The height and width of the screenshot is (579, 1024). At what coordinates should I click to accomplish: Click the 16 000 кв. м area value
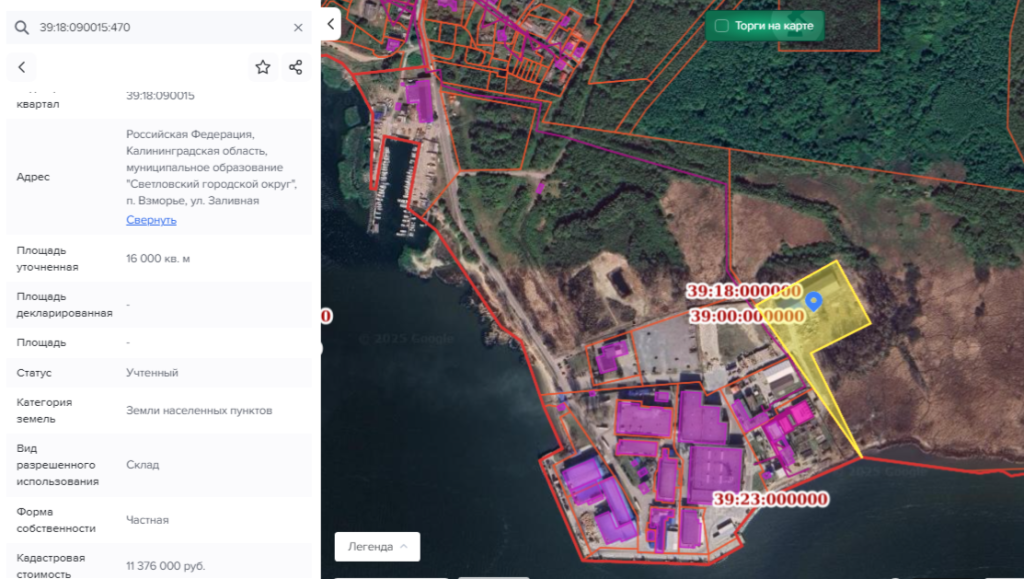[x=158, y=259]
